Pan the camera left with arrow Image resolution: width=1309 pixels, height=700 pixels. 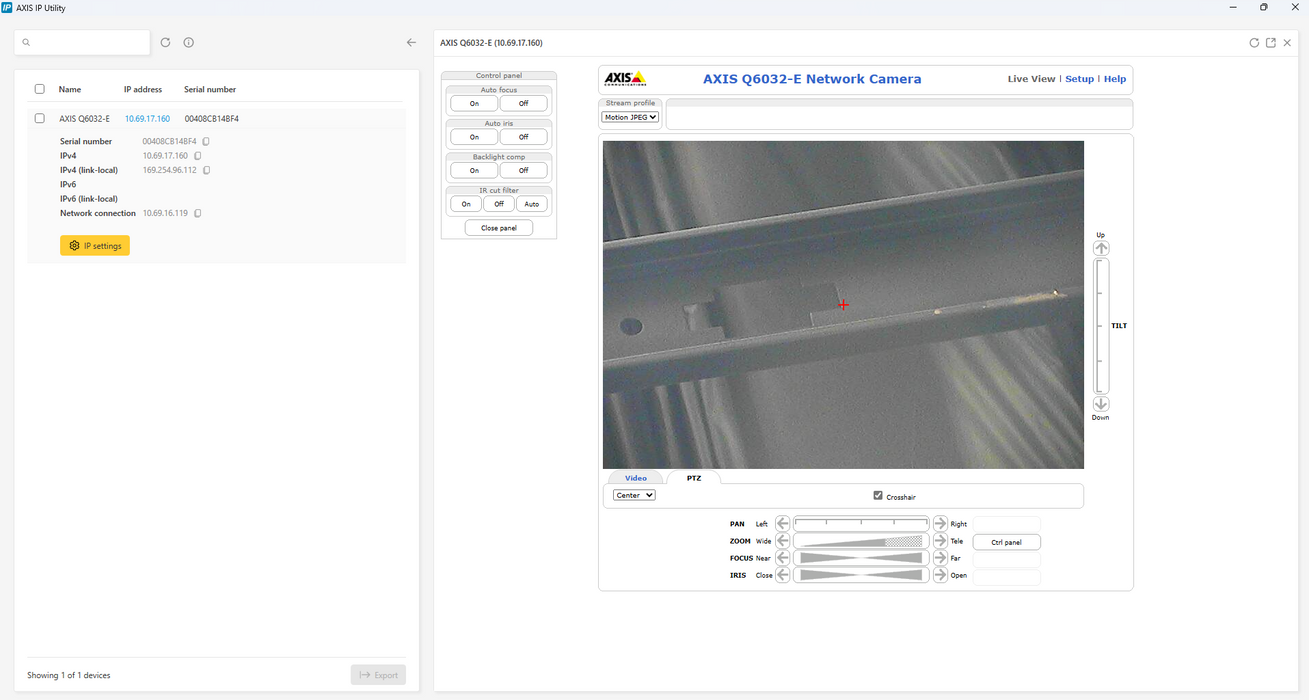(783, 523)
